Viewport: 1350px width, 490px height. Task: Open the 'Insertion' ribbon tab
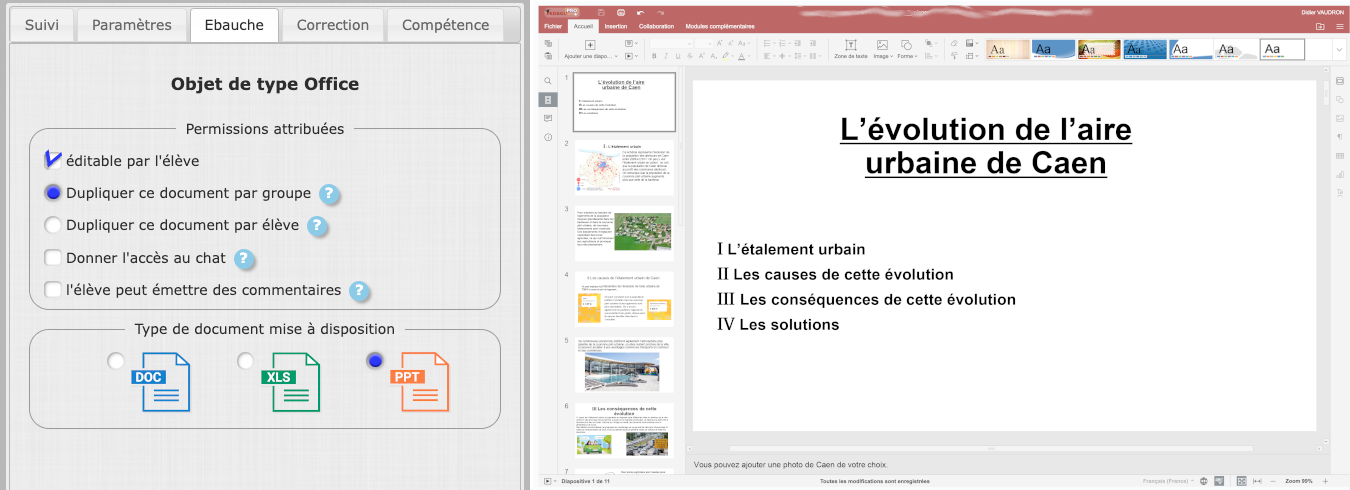point(616,26)
